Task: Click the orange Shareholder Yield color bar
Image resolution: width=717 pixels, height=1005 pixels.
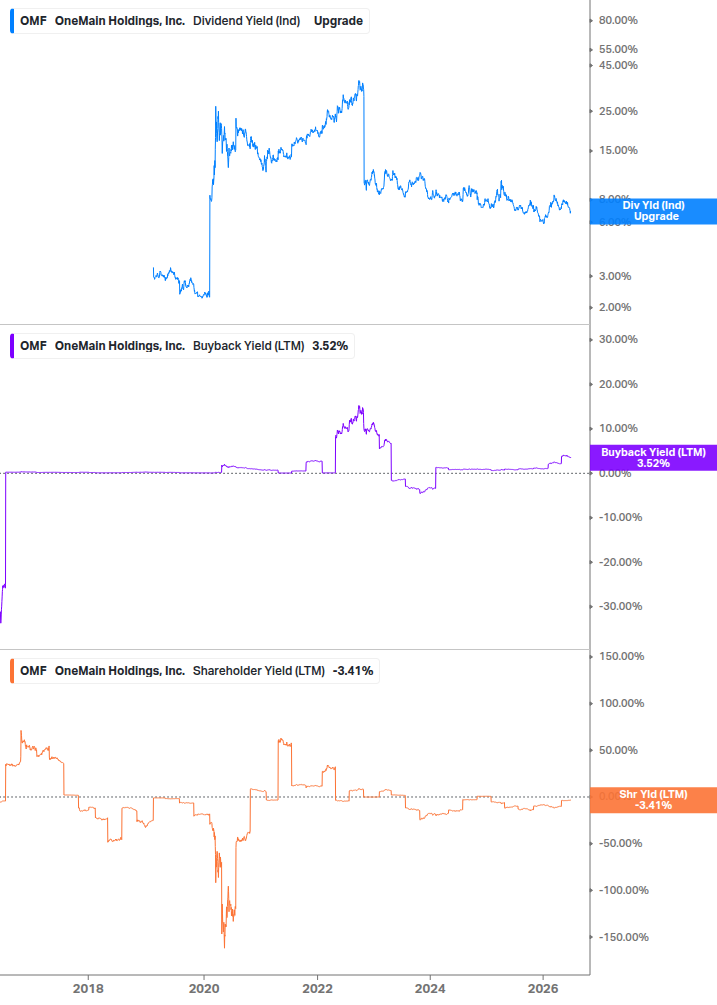Action: [12, 671]
